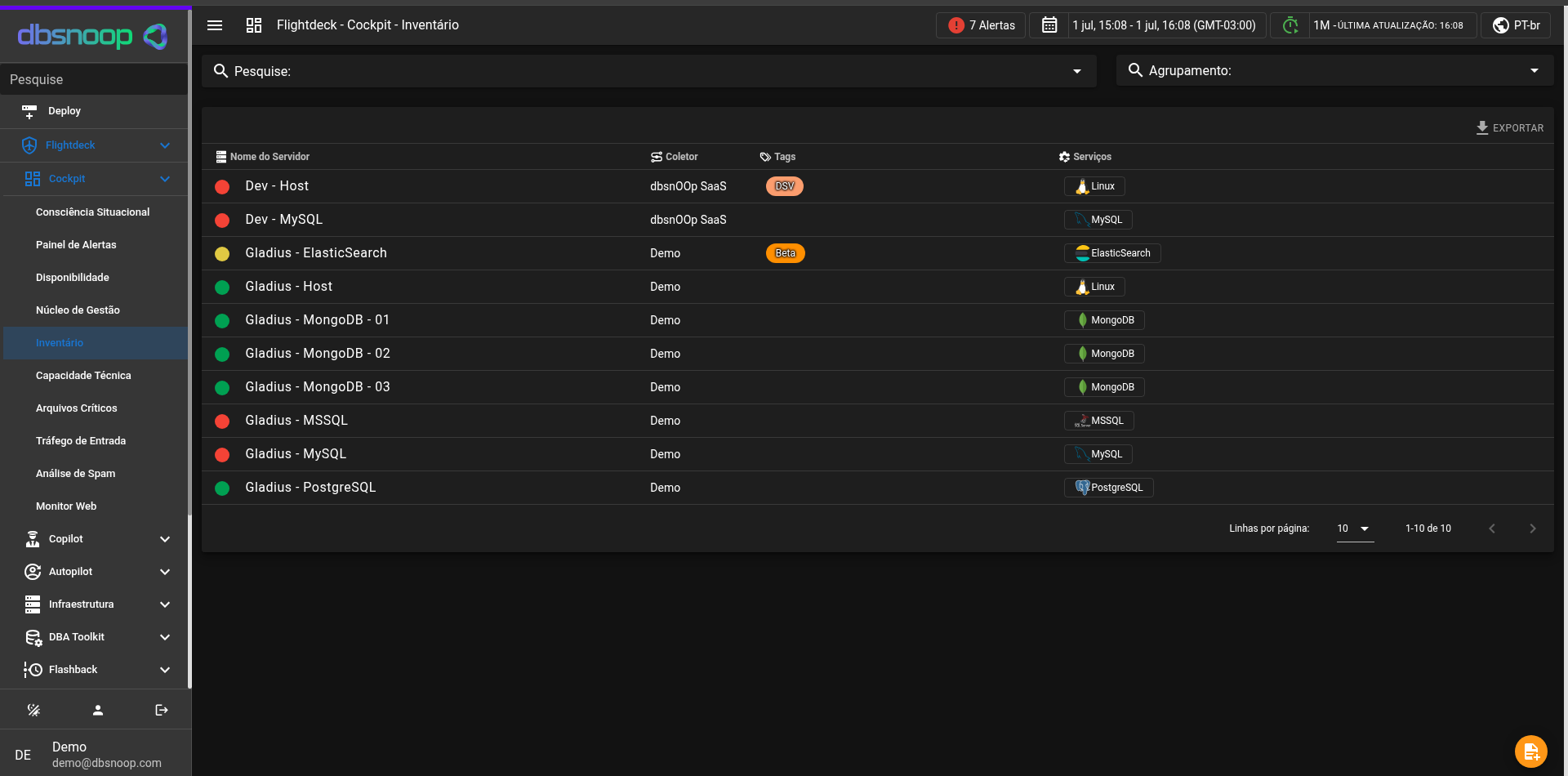Open the calendar date picker icon

click(x=1049, y=25)
